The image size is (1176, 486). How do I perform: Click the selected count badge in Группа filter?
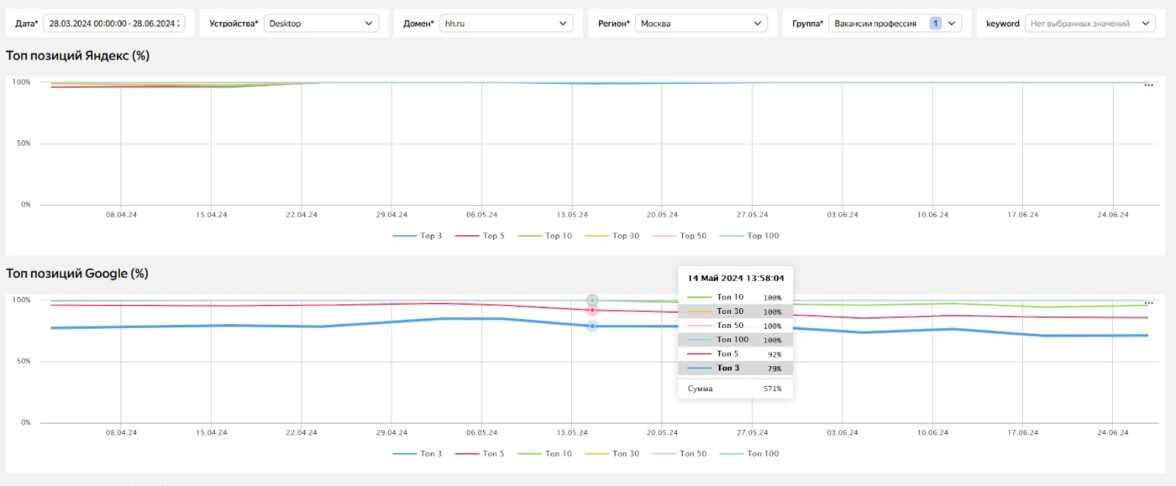(x=935, y=24)
